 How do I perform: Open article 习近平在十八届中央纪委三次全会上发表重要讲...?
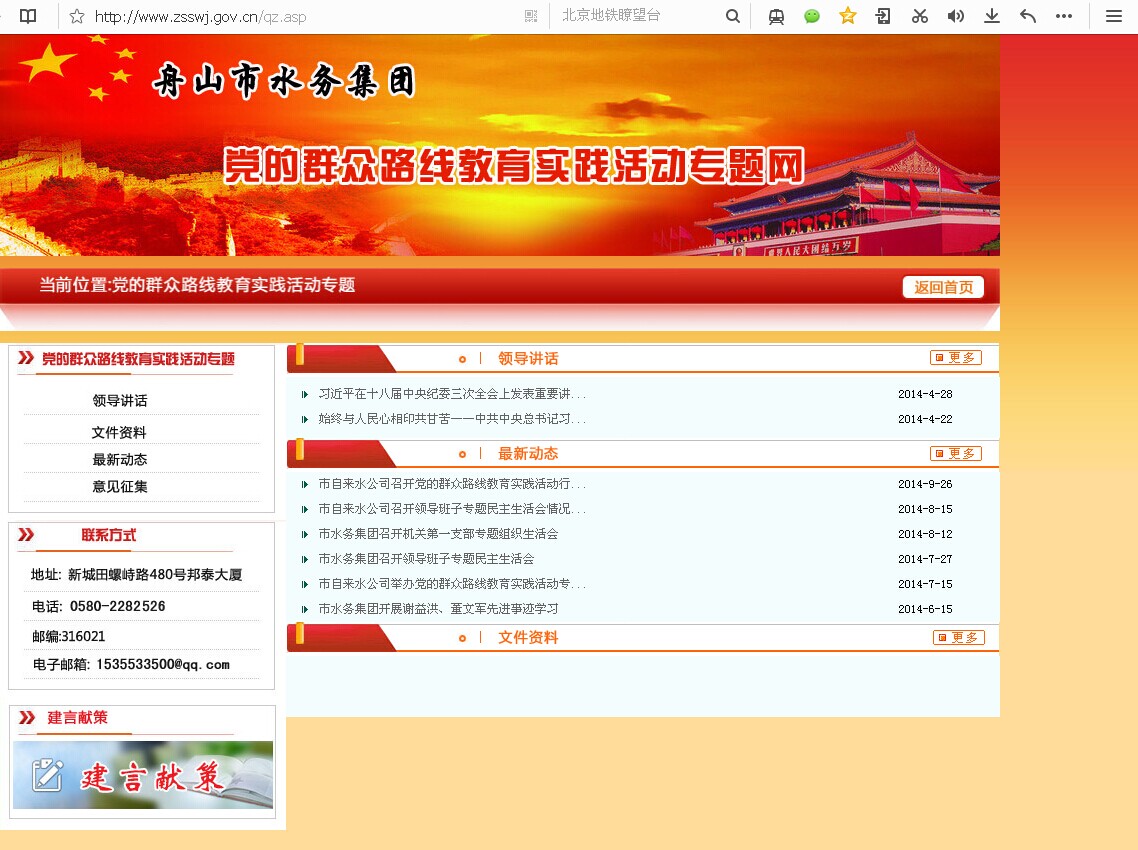point(451,394)
